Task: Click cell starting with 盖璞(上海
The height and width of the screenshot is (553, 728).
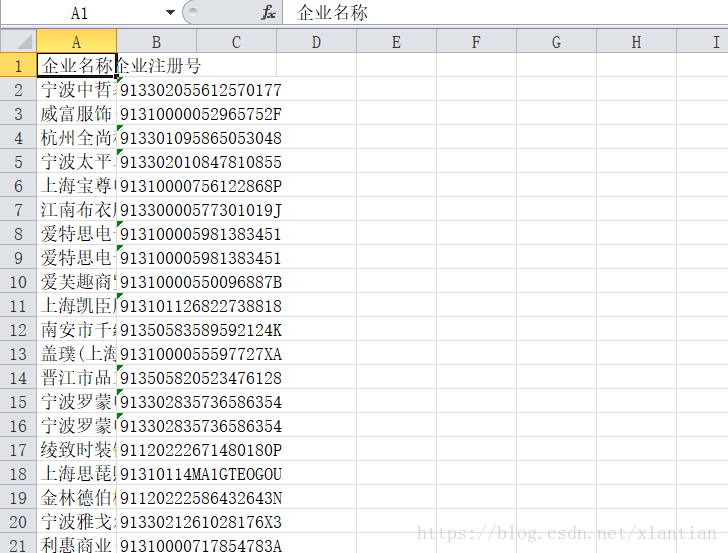Action: click(77, 354)
